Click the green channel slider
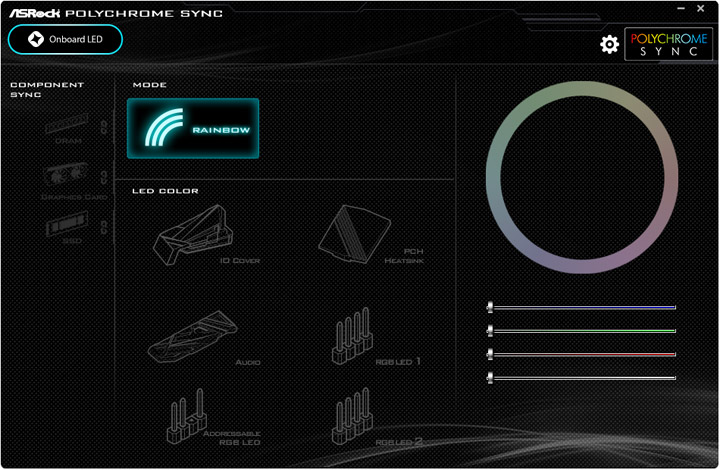Screen dimensions: 720x470 pyautogui.click(x=581, y=330)
